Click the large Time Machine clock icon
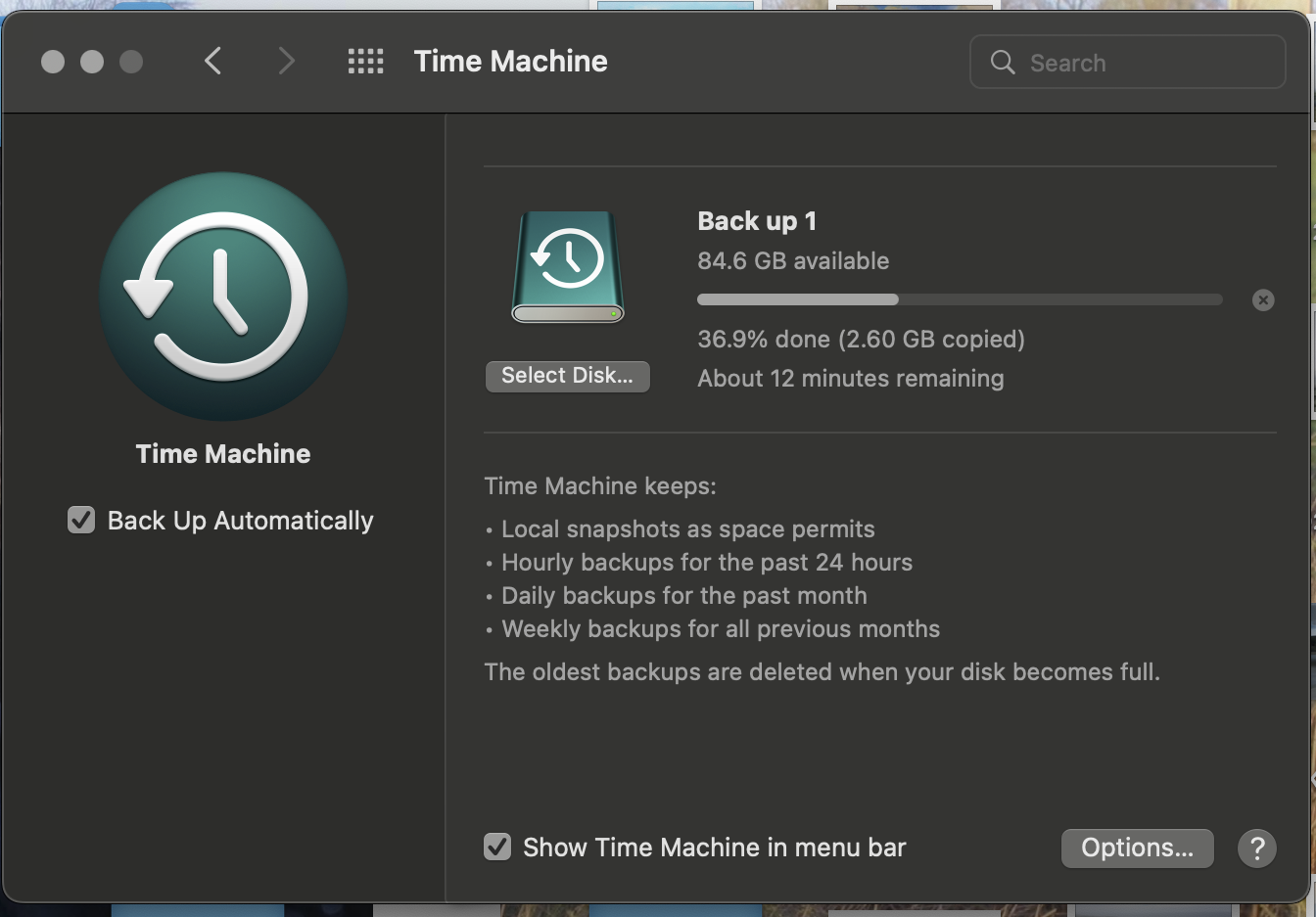Screen dimensions: 1316x917 pyautogui.click(x=223, y=297)
